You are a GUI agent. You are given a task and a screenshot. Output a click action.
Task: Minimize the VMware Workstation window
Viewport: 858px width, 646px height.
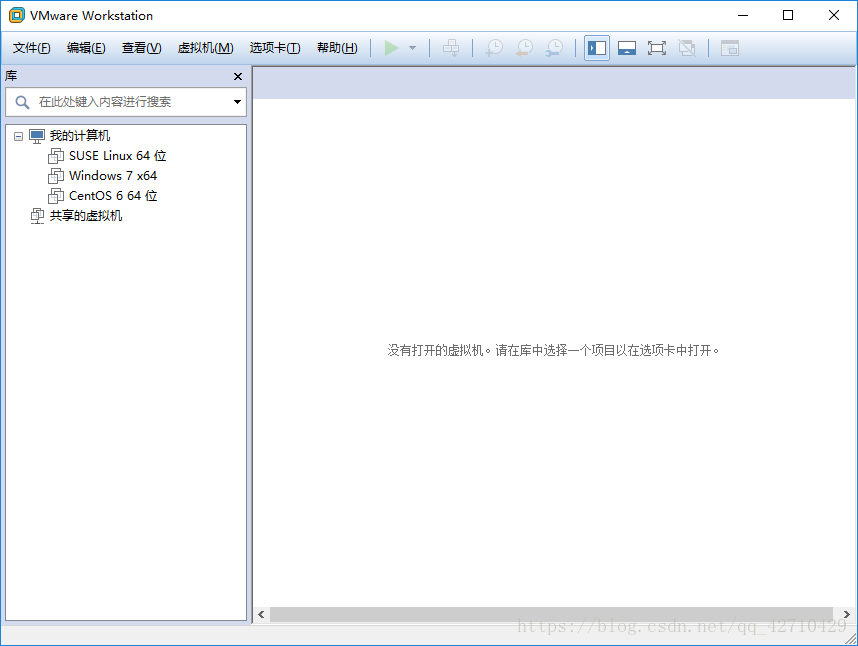(743, 15)
